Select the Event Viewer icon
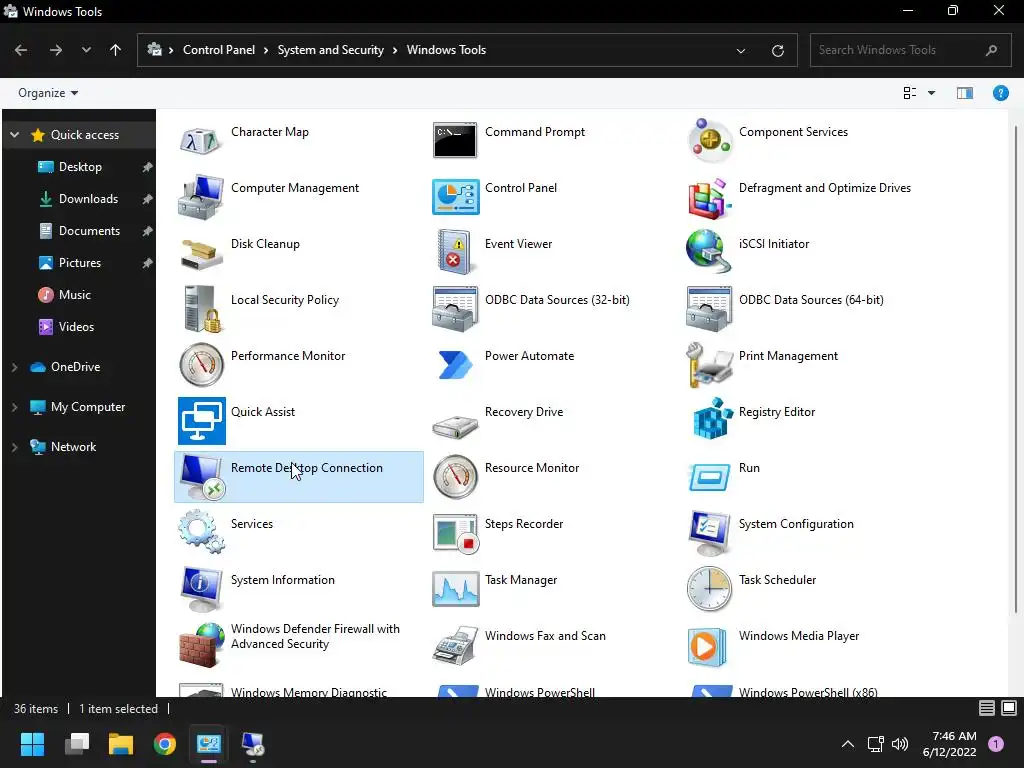 click(455, 252)
